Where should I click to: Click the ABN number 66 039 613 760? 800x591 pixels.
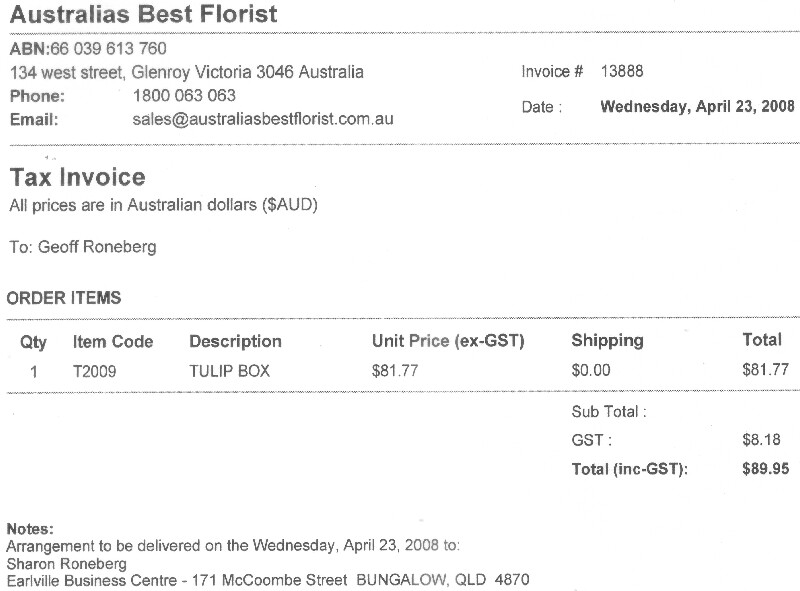point(108,48)
